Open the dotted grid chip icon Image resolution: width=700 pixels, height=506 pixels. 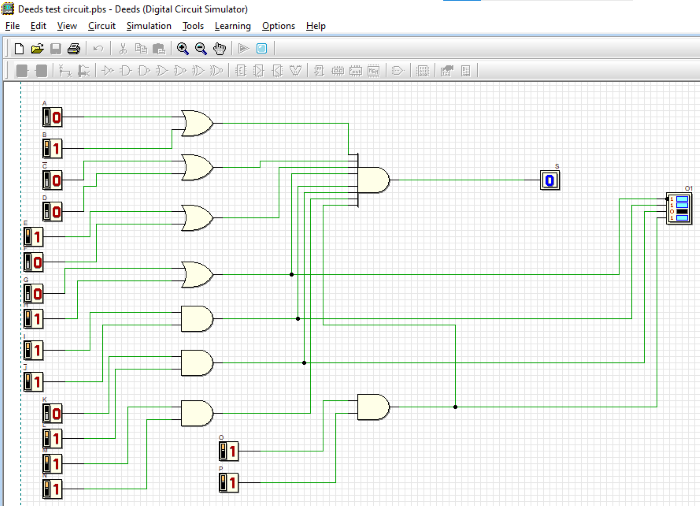[422, 71]
